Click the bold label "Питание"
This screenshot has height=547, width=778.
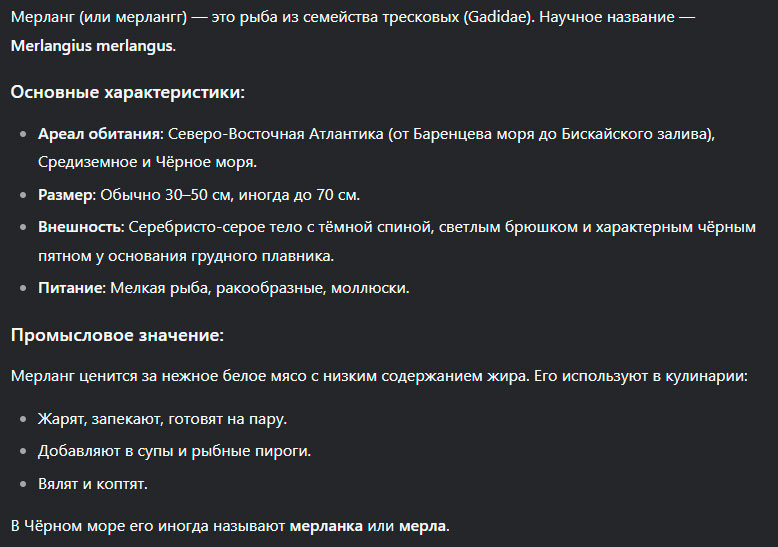click(x=71, y=288)
